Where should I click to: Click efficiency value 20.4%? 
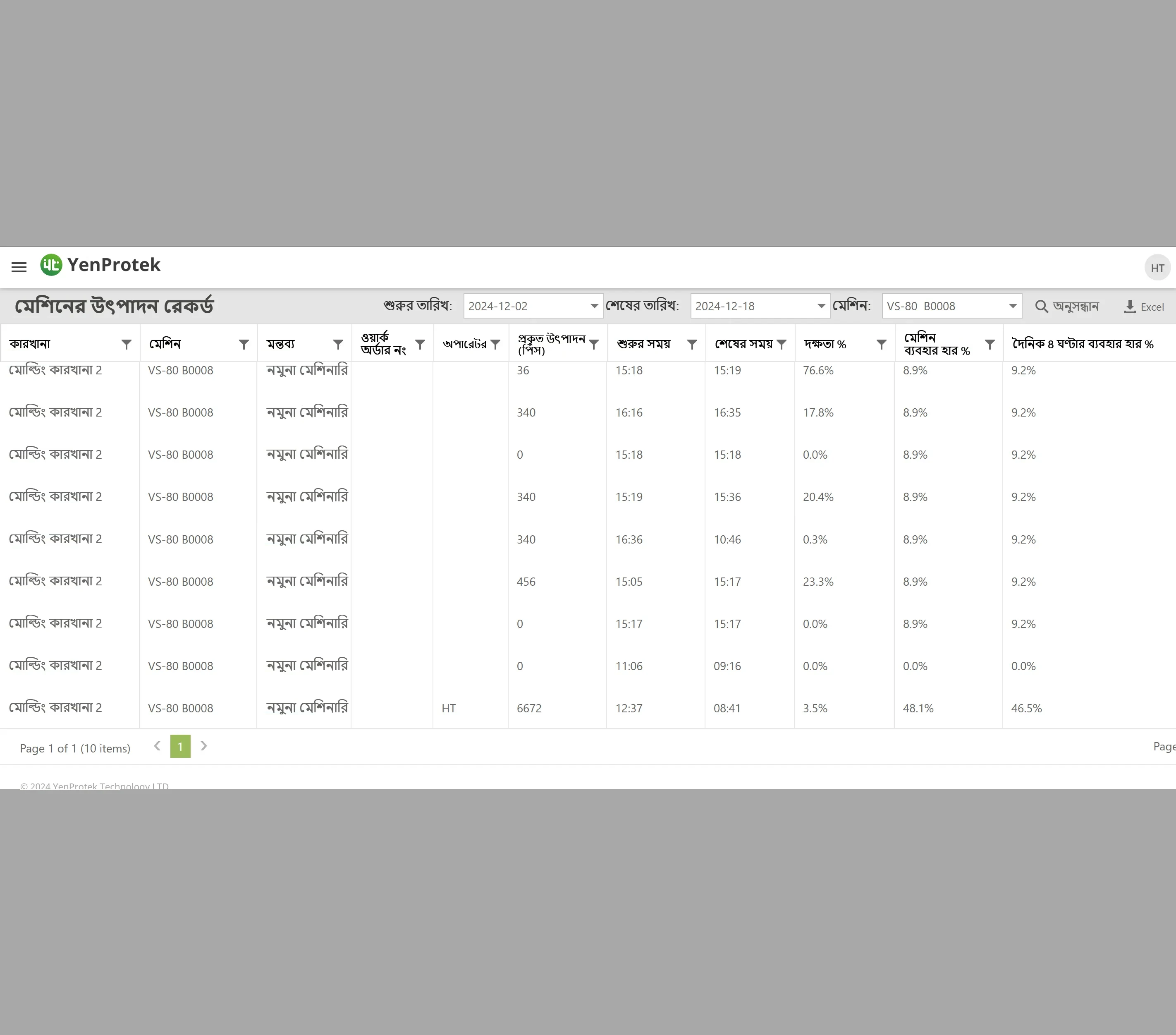point(818,497)
